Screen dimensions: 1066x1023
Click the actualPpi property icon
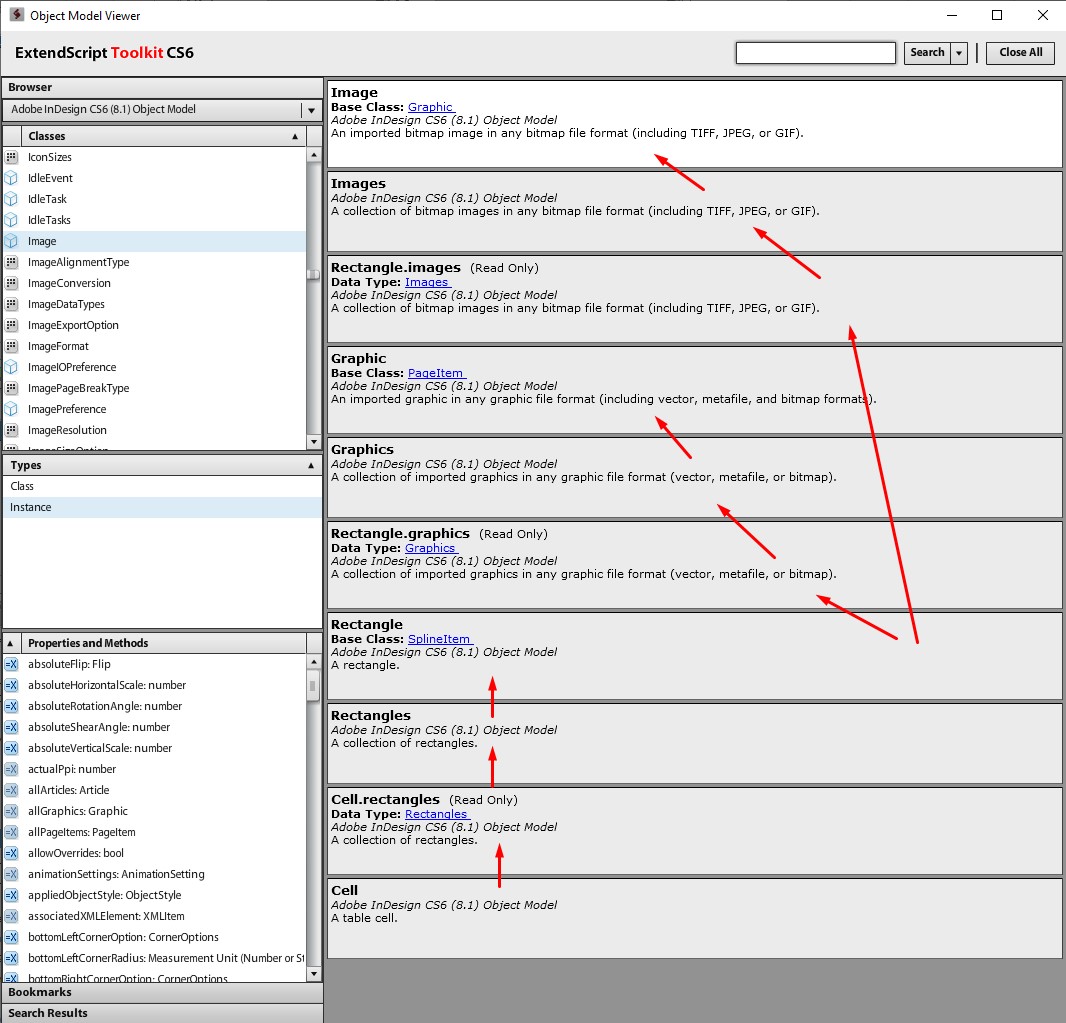click(11, 769)
